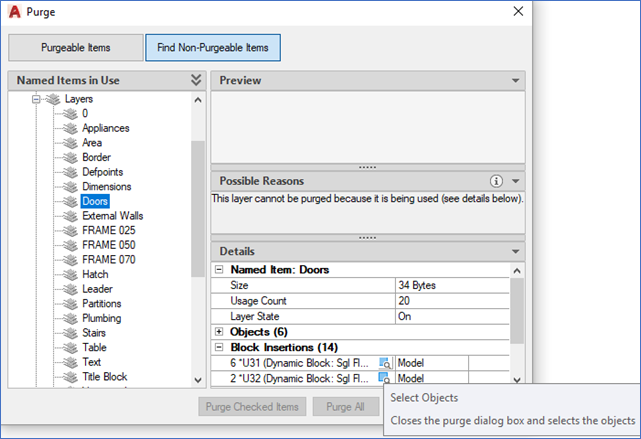Select objects for 6 *U31 block row
The width and height of the screenshot is (641, 439).
[385, 363]
